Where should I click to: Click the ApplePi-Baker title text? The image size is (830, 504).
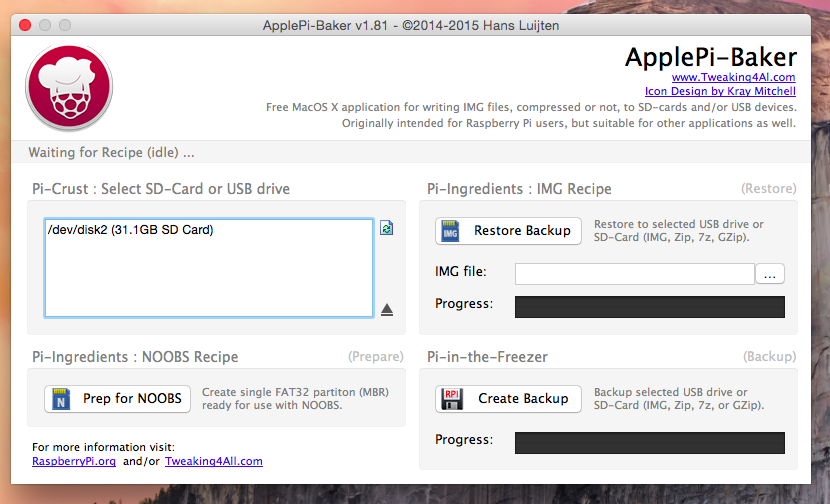710,57
